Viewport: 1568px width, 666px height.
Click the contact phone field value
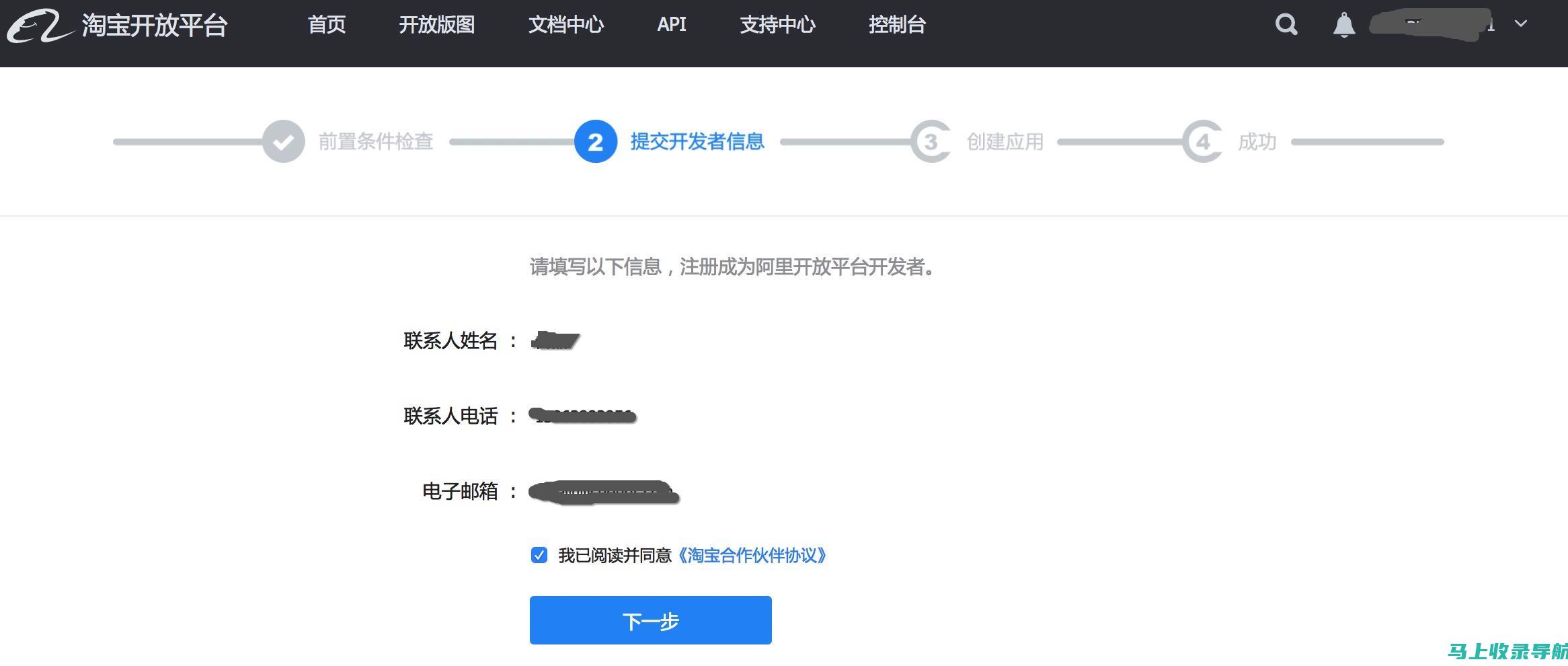(582, 416)
